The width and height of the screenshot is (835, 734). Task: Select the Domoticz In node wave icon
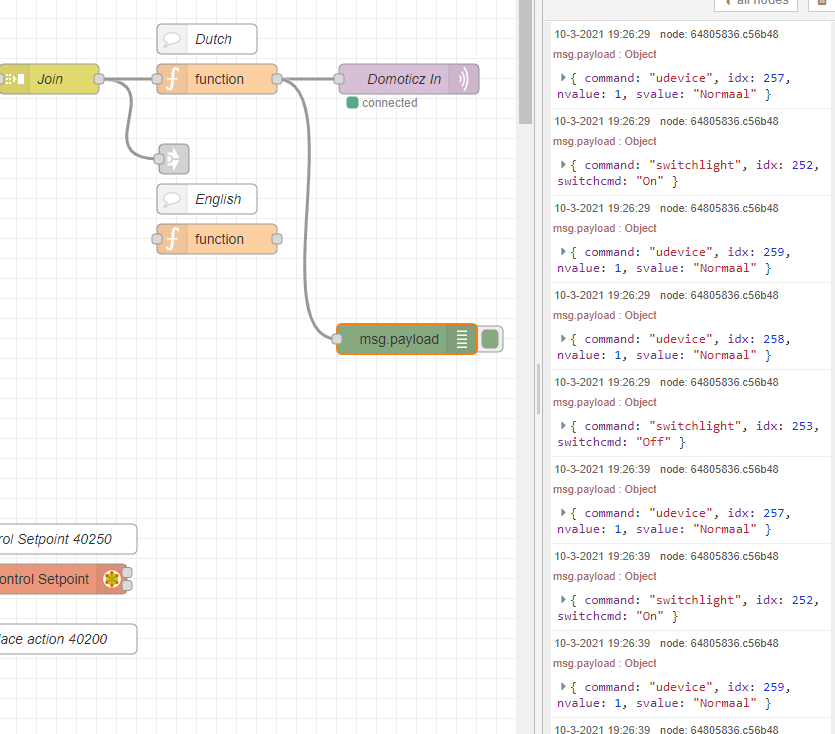463,79
